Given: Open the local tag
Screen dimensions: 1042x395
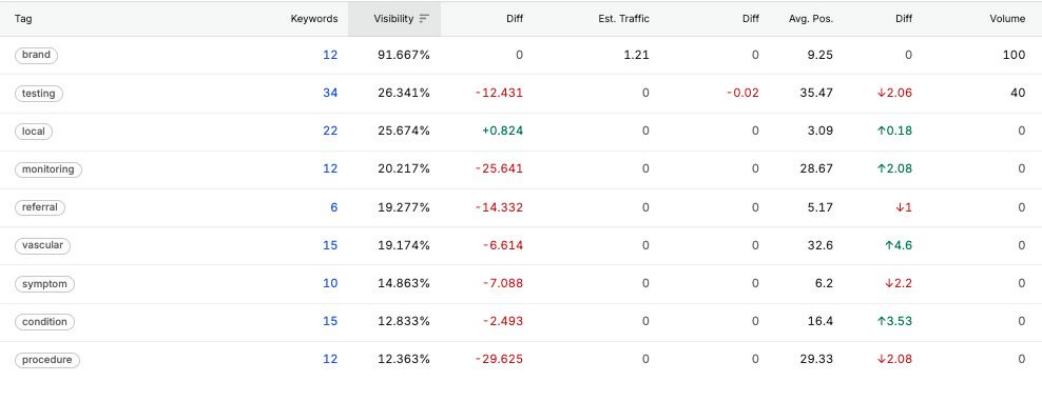Looking at the screenshot, I should tap(33, 132).
